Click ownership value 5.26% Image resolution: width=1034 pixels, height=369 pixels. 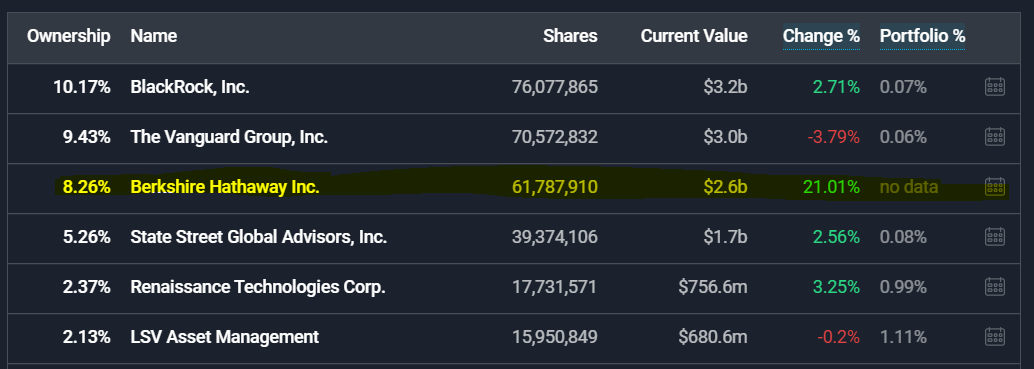tap(86, 237)
